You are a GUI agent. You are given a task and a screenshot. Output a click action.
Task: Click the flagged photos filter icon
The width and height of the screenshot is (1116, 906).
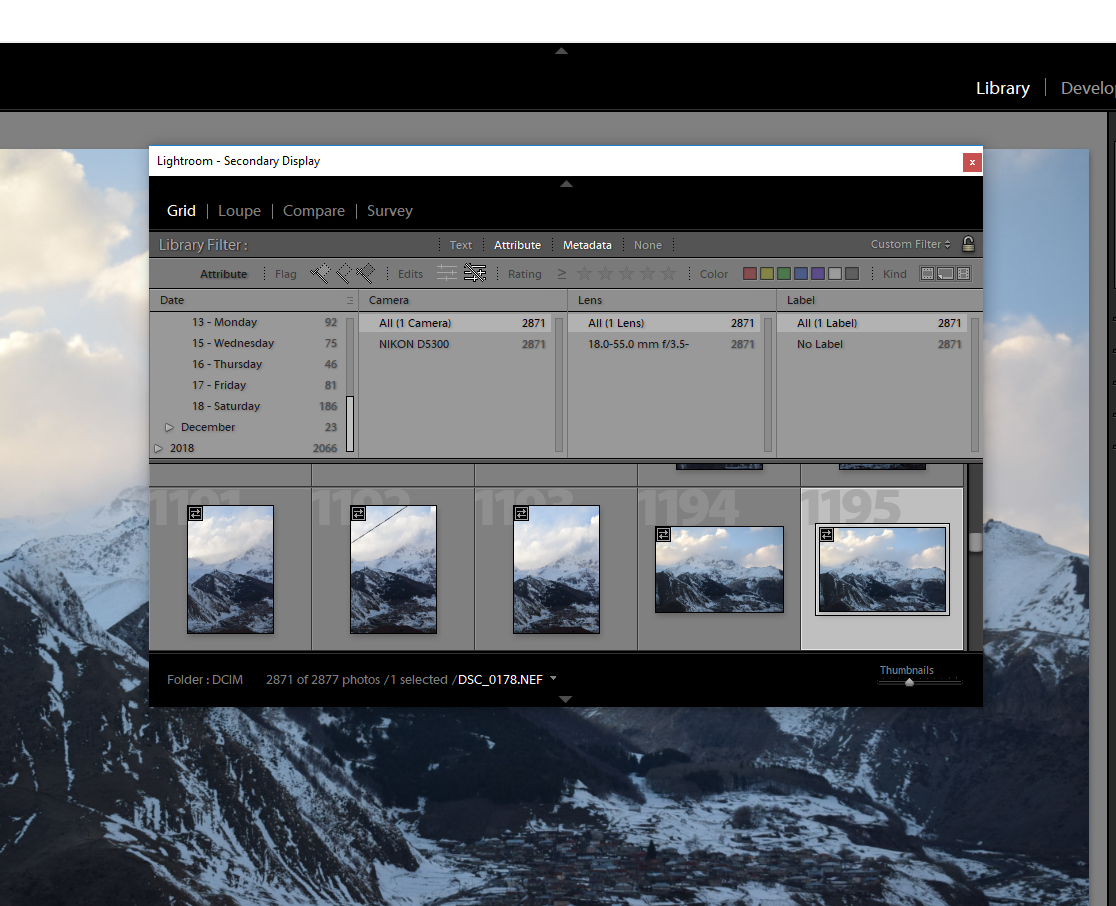point(319,273)
